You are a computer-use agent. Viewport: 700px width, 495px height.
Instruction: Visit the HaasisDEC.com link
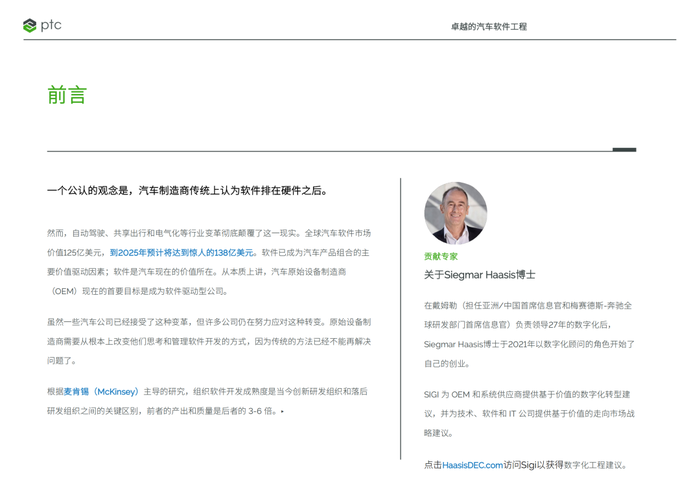472,465
